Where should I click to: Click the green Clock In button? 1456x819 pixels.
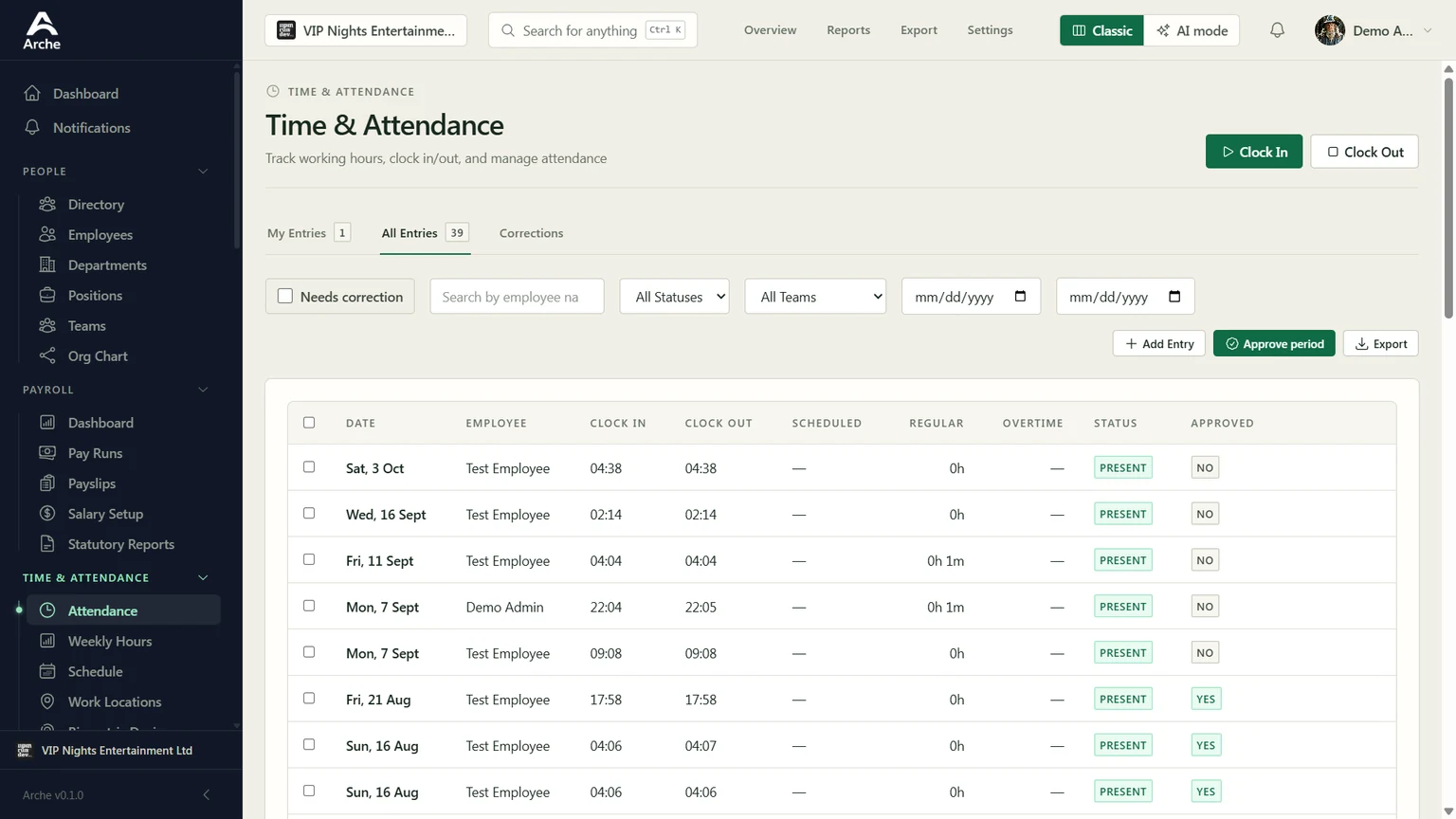pos(1254,152)
